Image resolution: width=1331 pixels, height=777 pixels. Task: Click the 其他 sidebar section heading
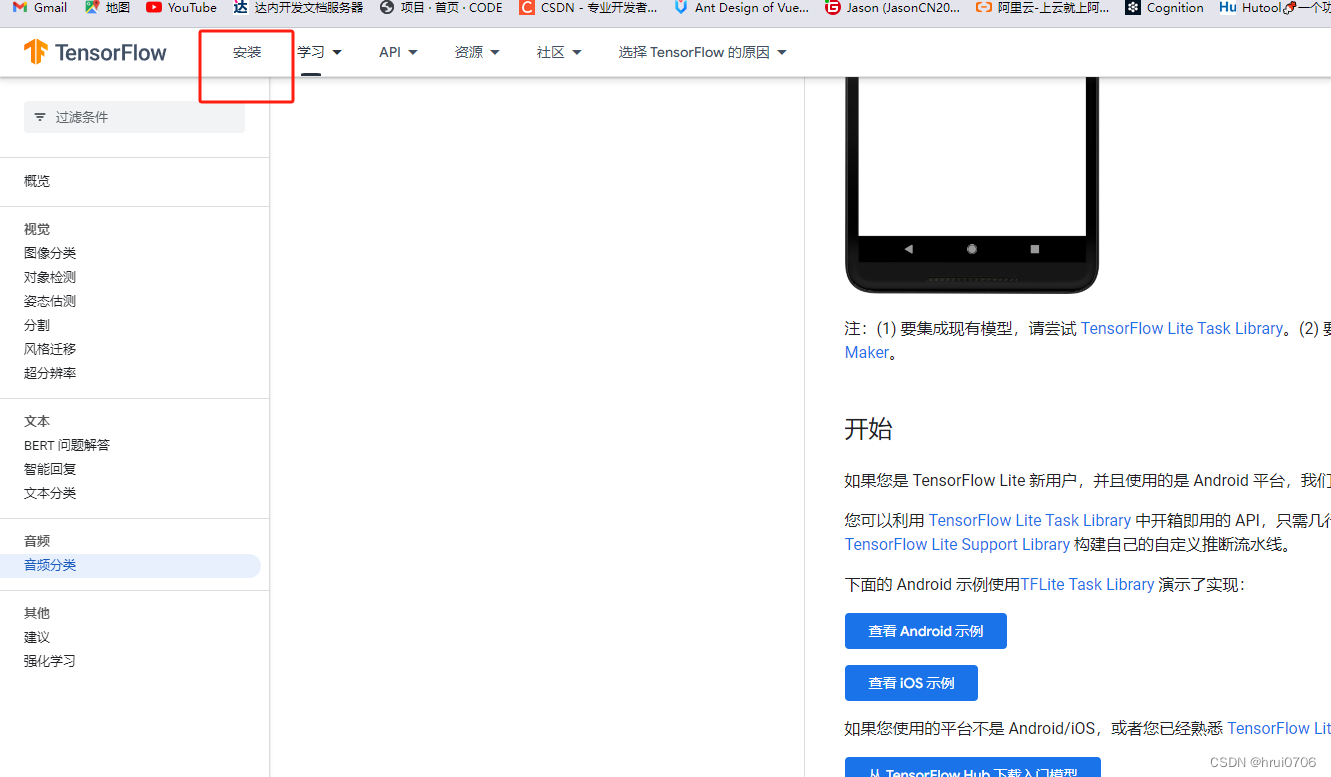click(37, 613)
